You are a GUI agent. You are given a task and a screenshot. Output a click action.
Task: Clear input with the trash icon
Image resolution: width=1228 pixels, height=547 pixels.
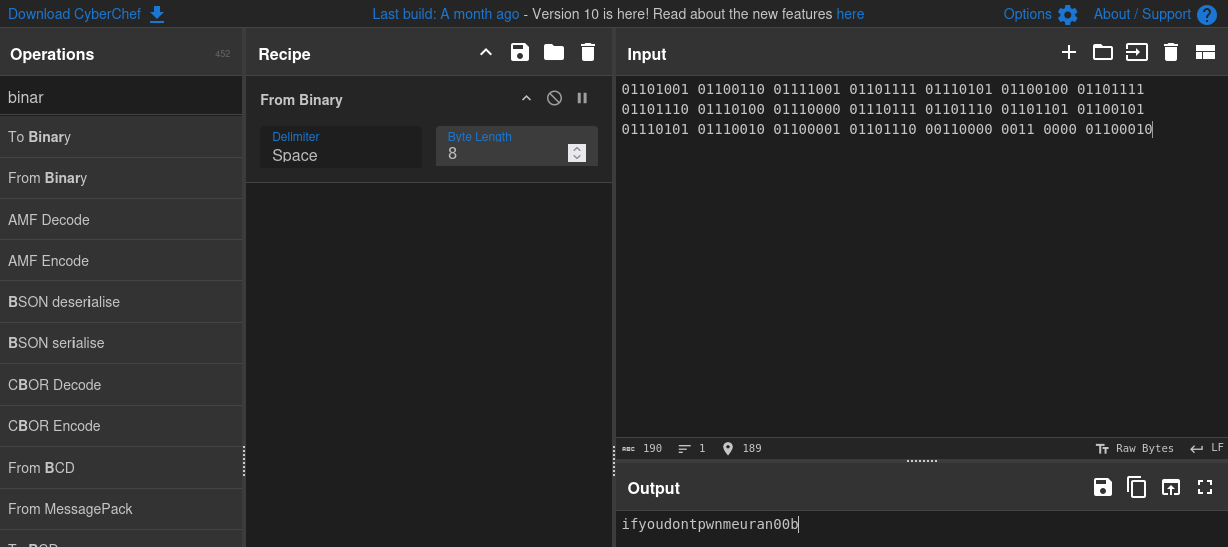1171,53
